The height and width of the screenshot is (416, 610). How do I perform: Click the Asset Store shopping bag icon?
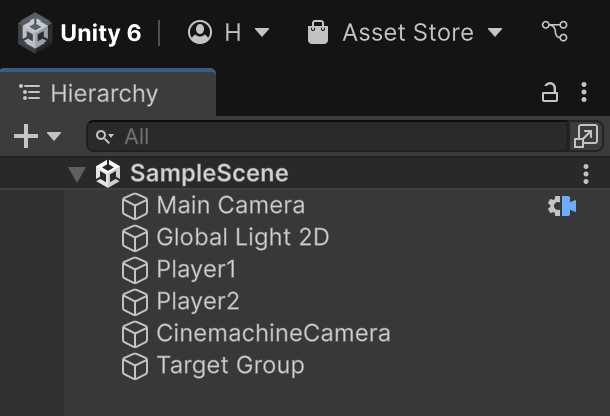[x=318, y=32]
